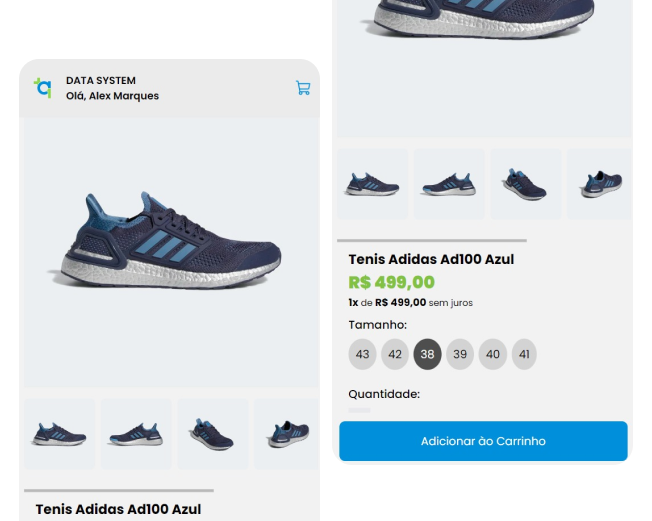
Task: Click 'DATA SYSTEM' header text
Action: [101, 81]
